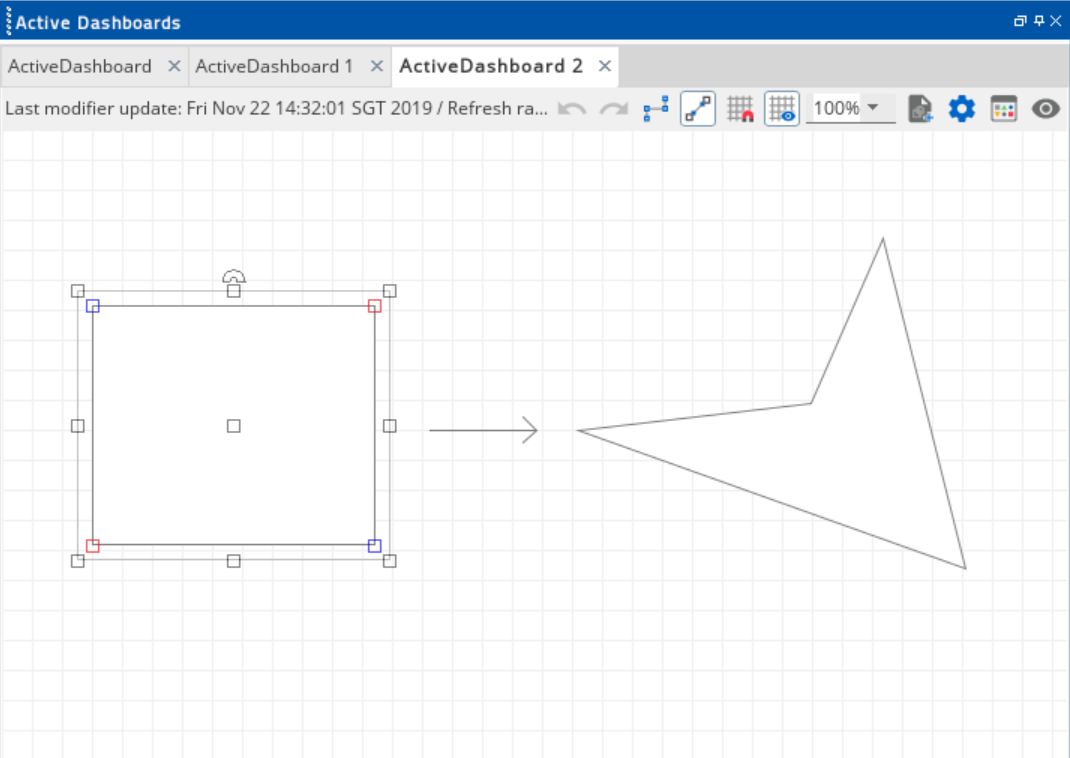The width and height of the screenshot is (1070, 758).
Task: Open the widget palette icon
Action: coord(1004,109)
